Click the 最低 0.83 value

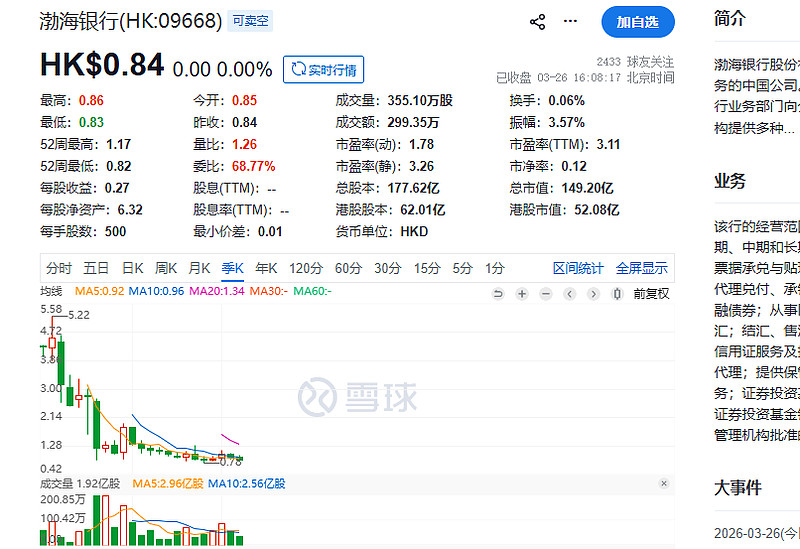pos(91,122)
